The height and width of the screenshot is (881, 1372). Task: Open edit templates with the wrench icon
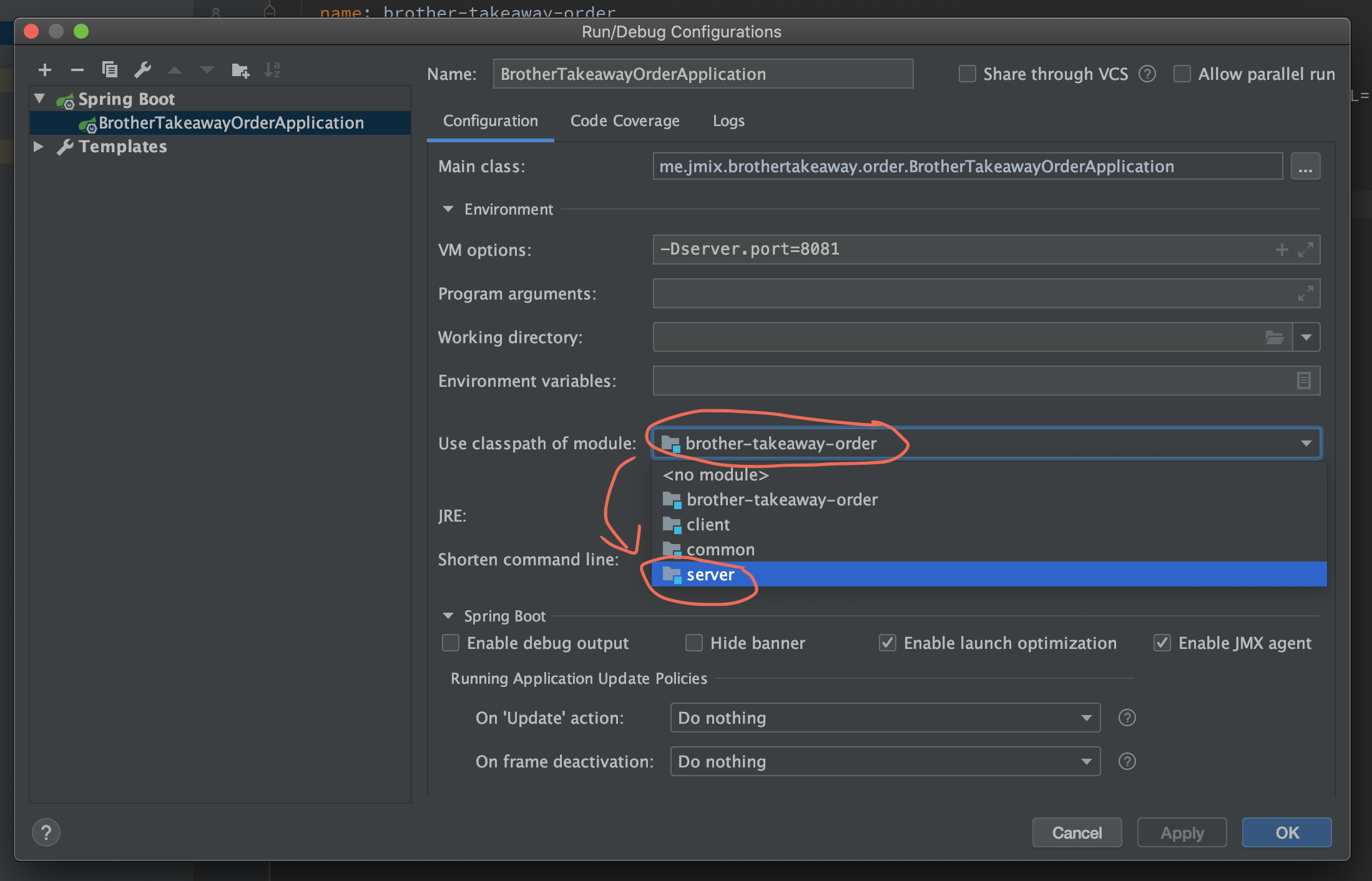tap(142, 70)
